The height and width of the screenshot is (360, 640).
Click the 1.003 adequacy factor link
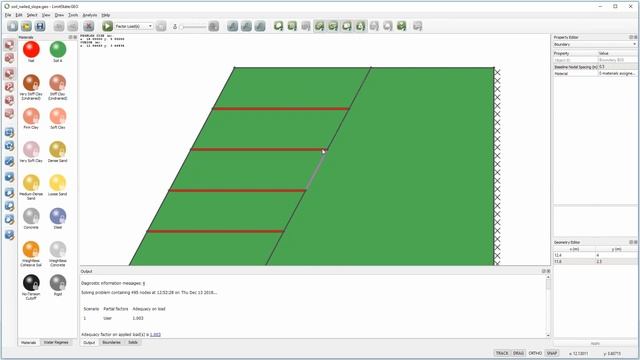(x=155, y=334)
